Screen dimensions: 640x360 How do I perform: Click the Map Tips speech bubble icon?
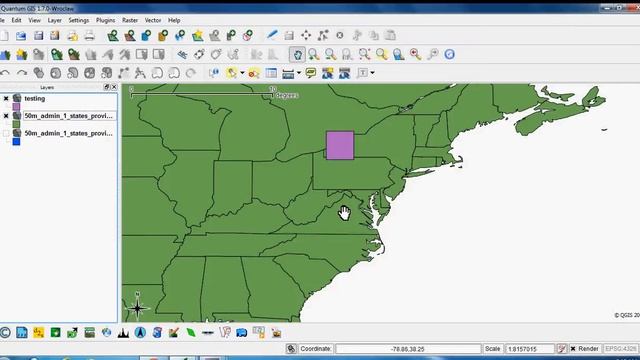[x=311, y=73]
